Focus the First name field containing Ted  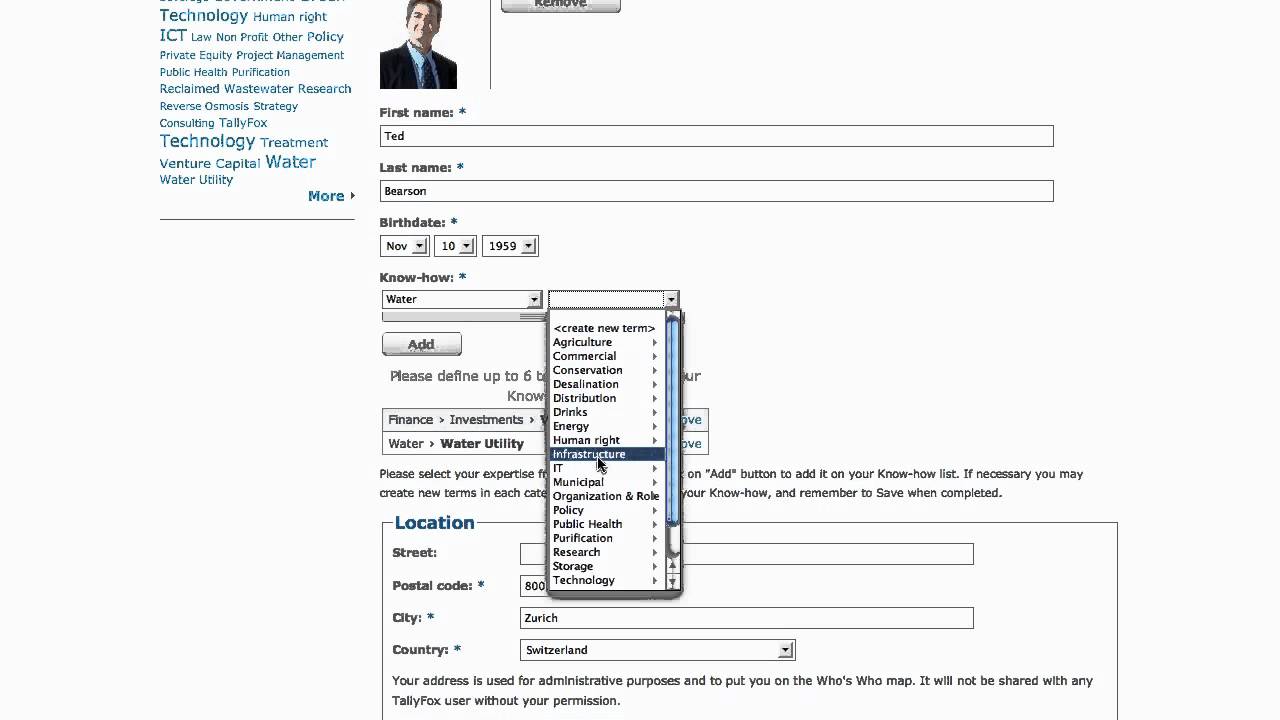pyautogui.click(x=716, y=136)
